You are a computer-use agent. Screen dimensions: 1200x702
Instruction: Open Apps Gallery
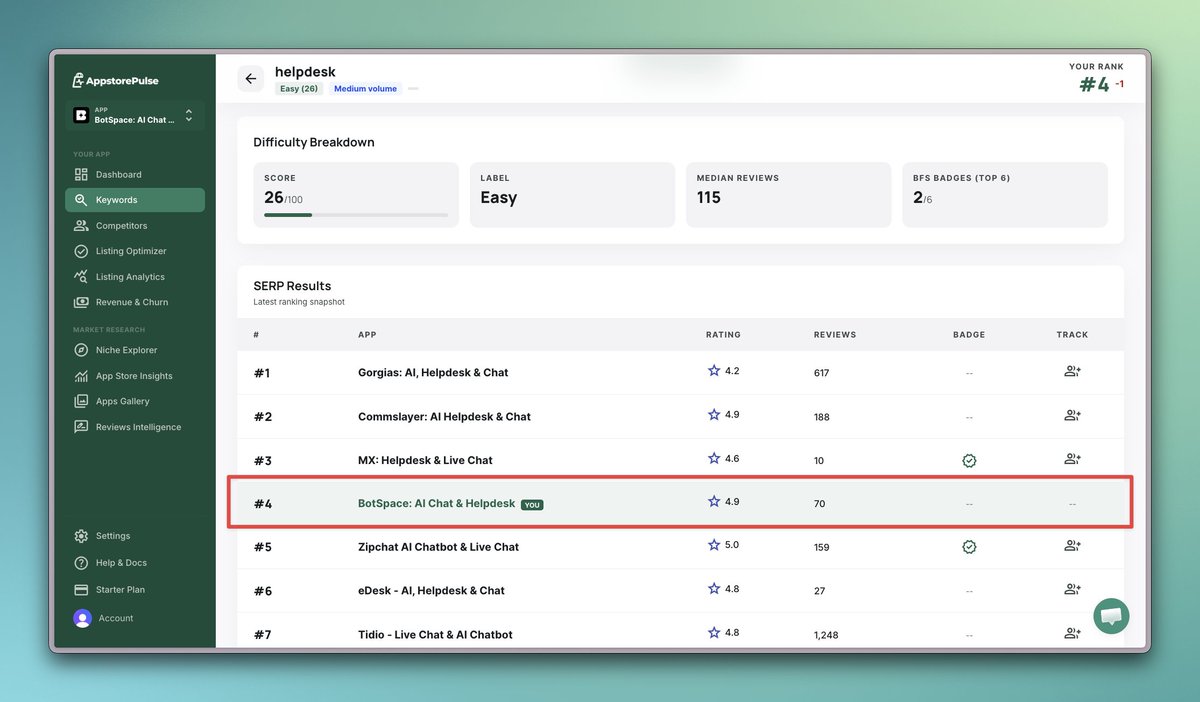[x=135, y=401]
